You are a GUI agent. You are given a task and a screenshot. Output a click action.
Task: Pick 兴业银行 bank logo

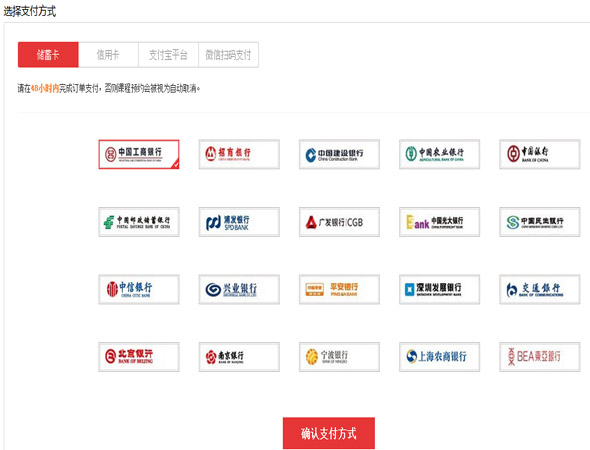click(239, 289)
